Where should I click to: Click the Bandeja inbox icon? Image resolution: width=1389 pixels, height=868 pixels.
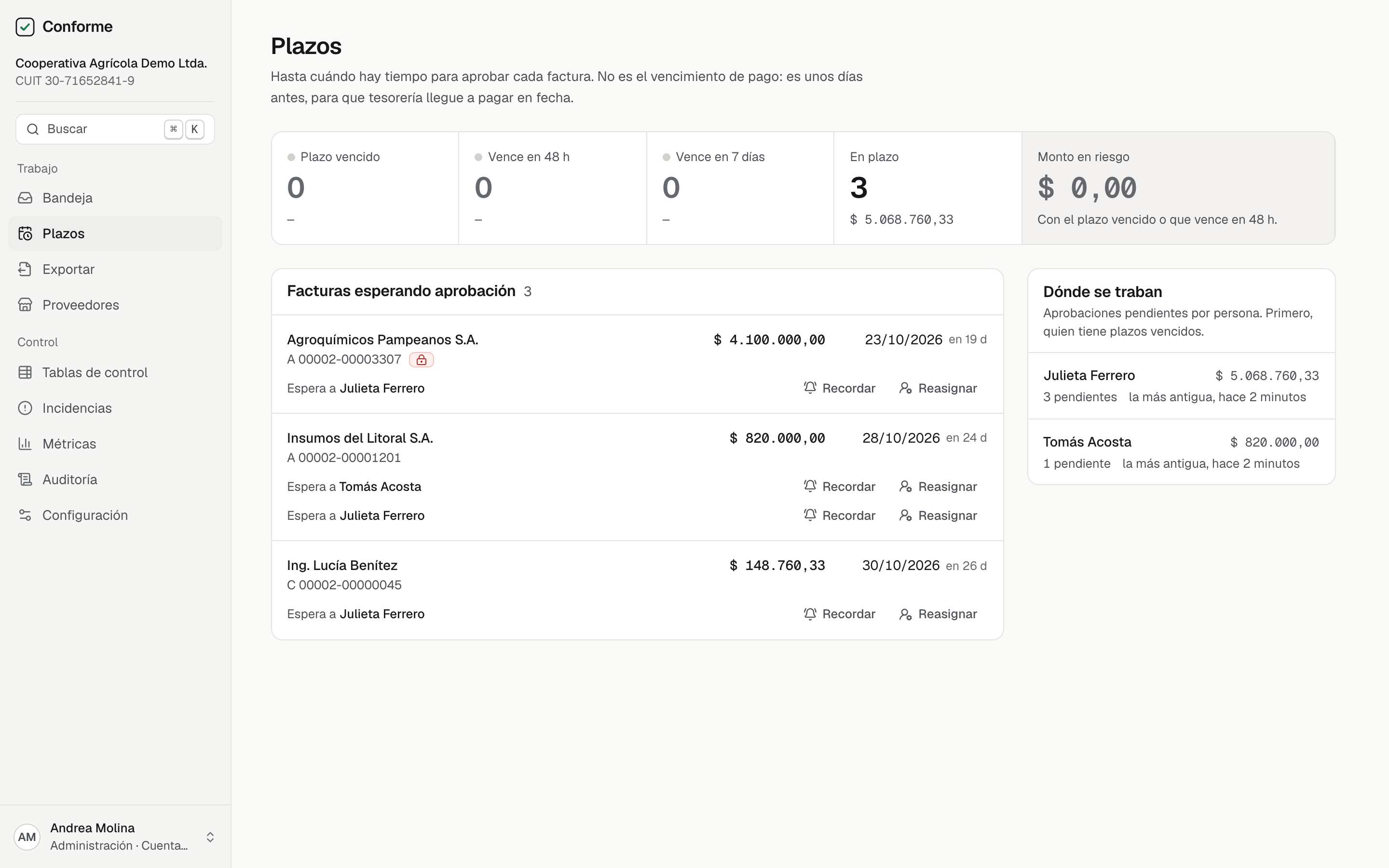coord(25,198)
